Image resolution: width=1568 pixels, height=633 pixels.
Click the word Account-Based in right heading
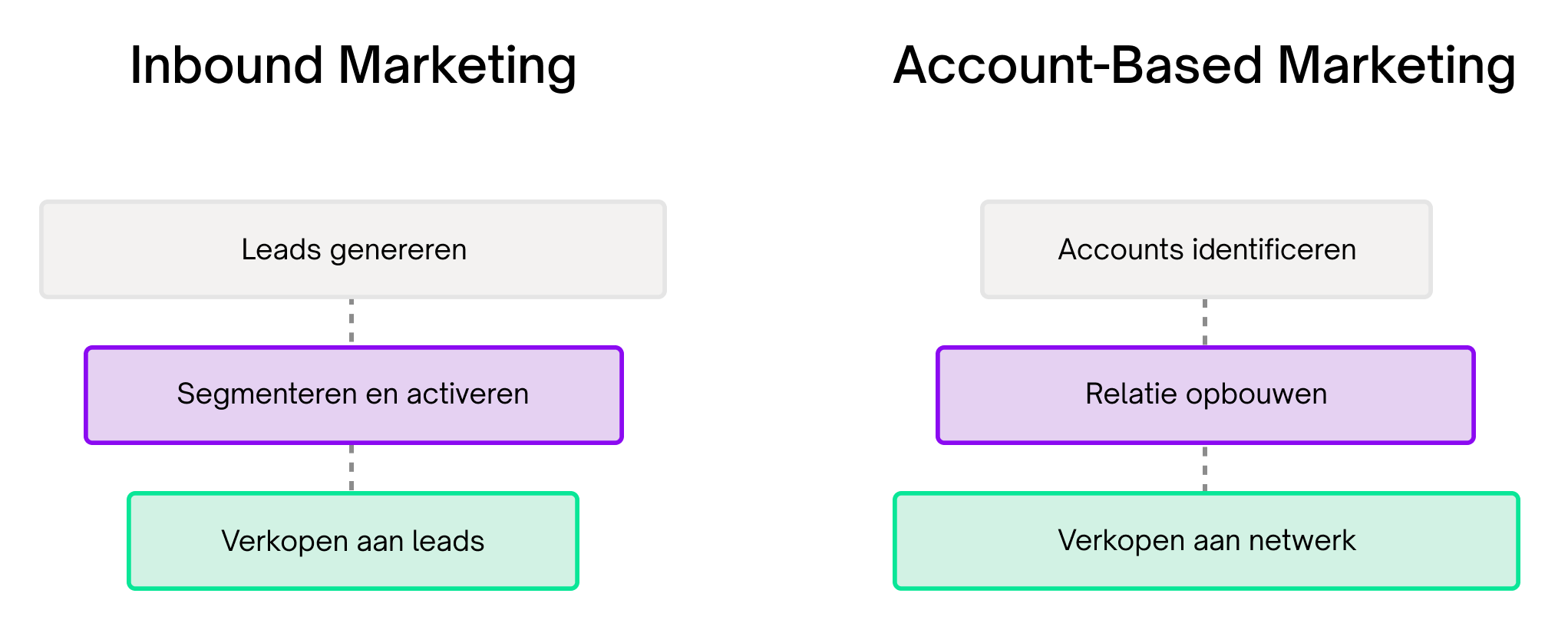(x=1078, y=65)
